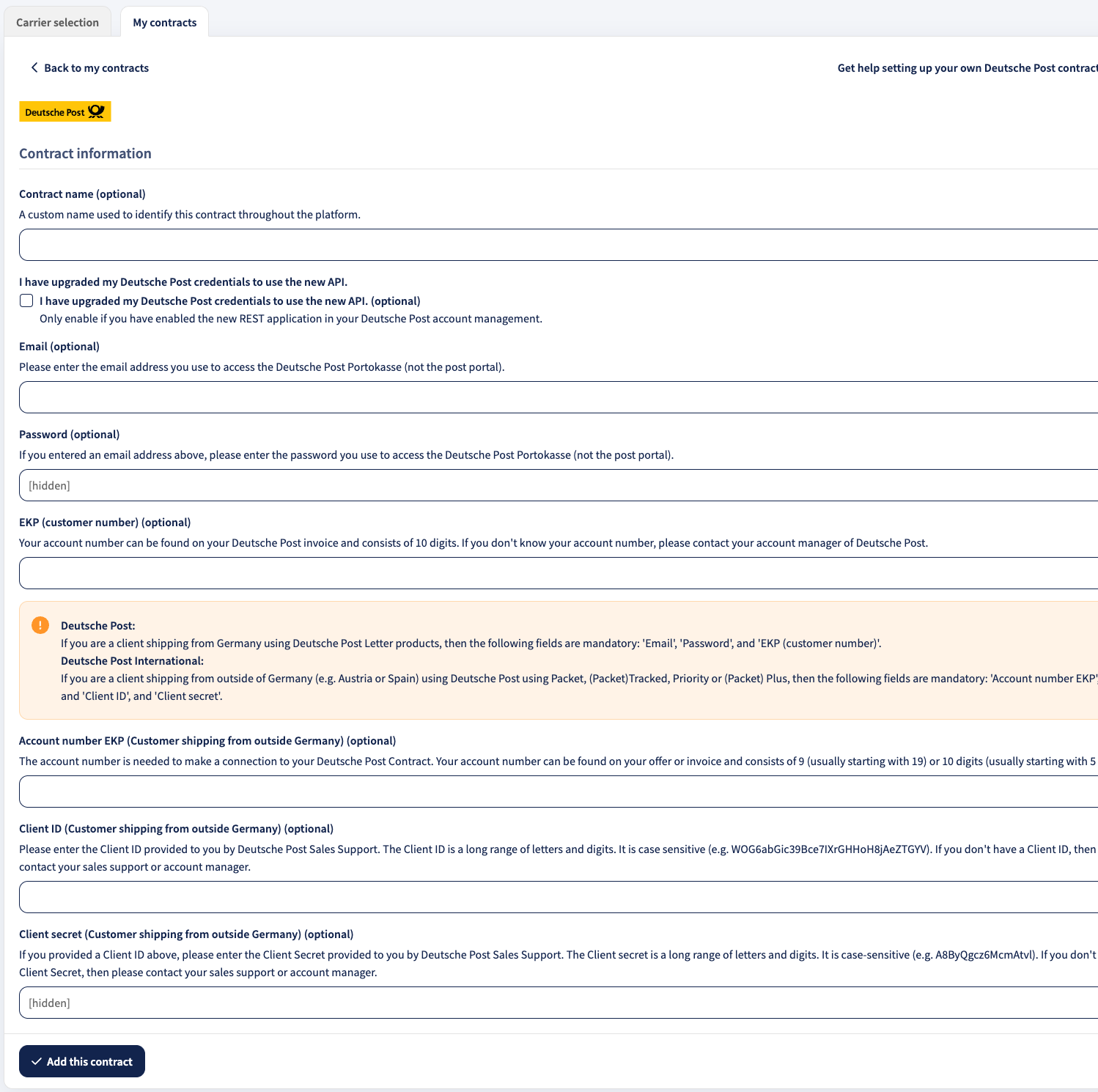Click the checkbox label about new API credentials
This screenshot has height=1092, width=1098.
(230, 300)
